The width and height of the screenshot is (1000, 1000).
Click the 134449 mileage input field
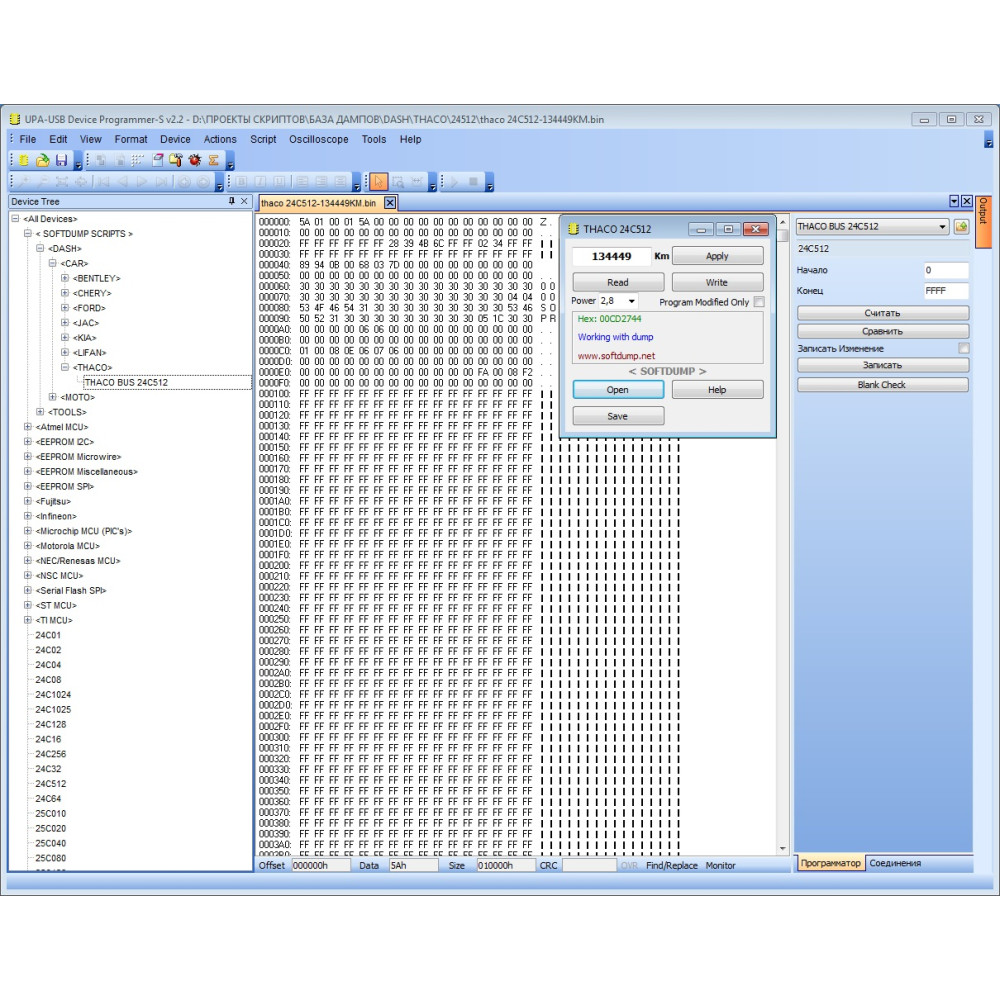click(611, 256)
